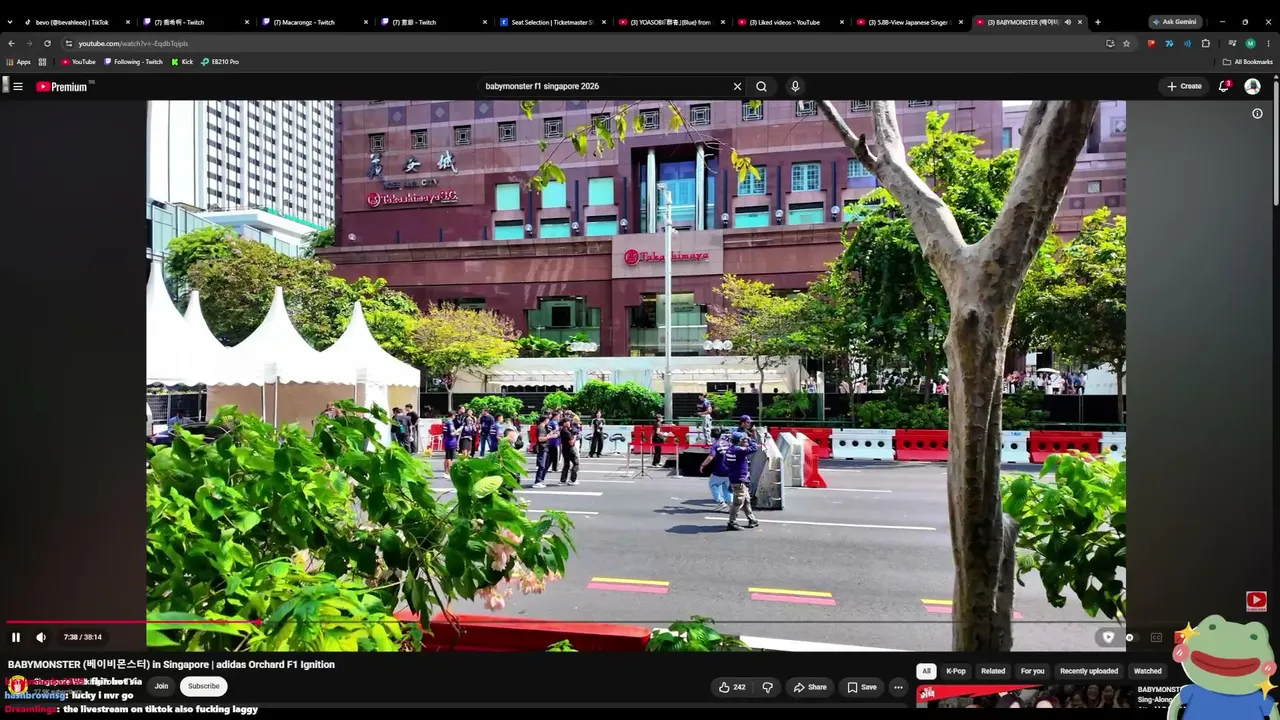This screenshot has width=1280, height=720.
Task: Switch to the Macarongz Twitch tab
Action: coord(315,22)
